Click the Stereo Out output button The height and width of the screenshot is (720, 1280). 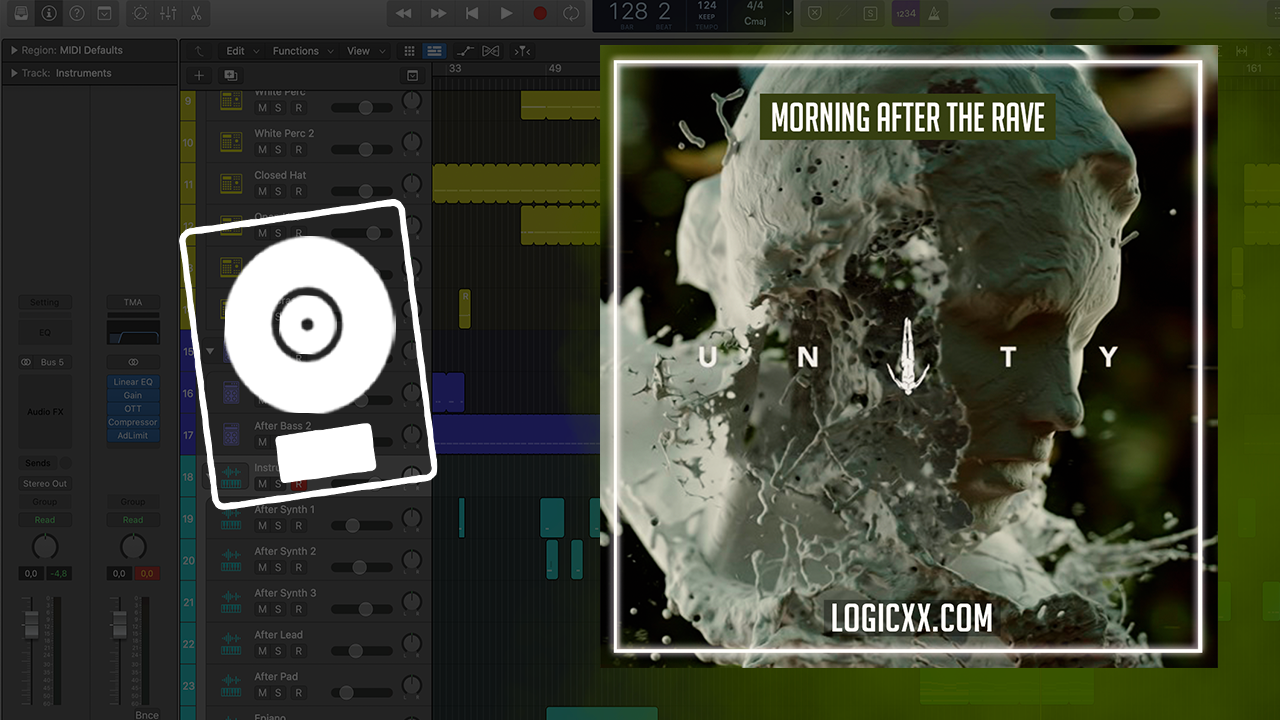(45, 484)
